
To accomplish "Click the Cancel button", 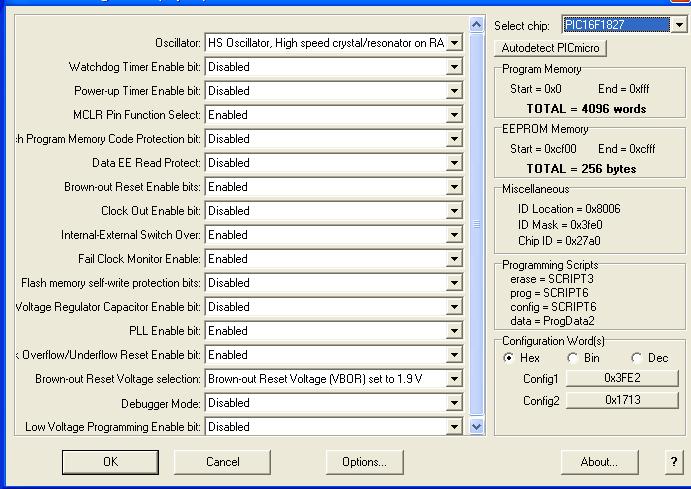I will [223, 462].
